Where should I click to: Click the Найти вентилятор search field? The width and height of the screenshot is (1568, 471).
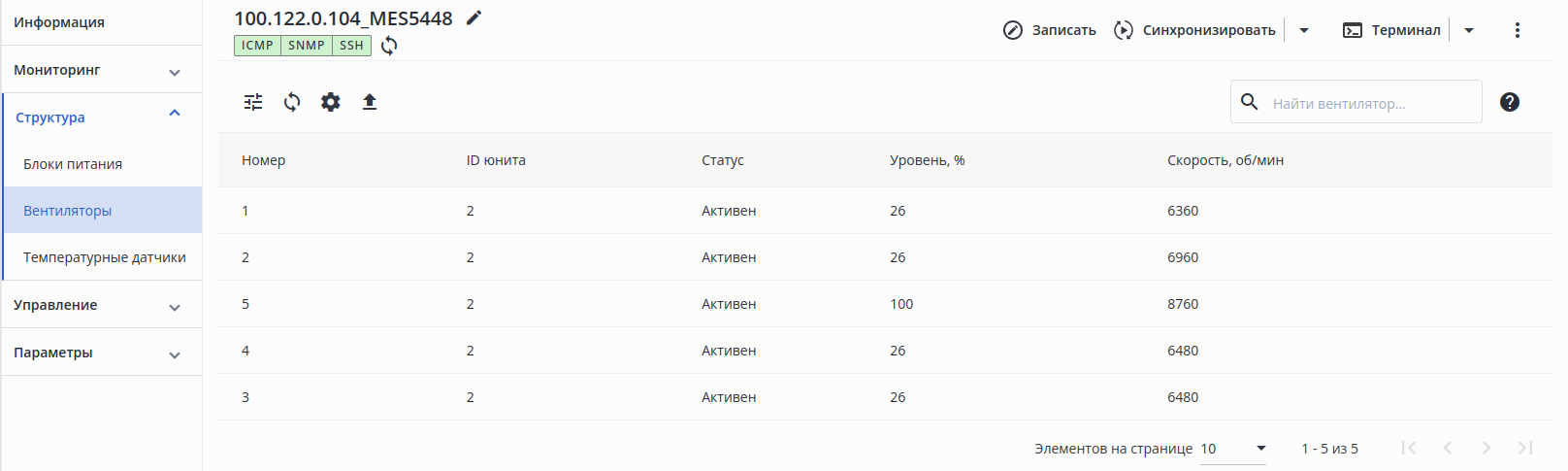click(1370, 103)
